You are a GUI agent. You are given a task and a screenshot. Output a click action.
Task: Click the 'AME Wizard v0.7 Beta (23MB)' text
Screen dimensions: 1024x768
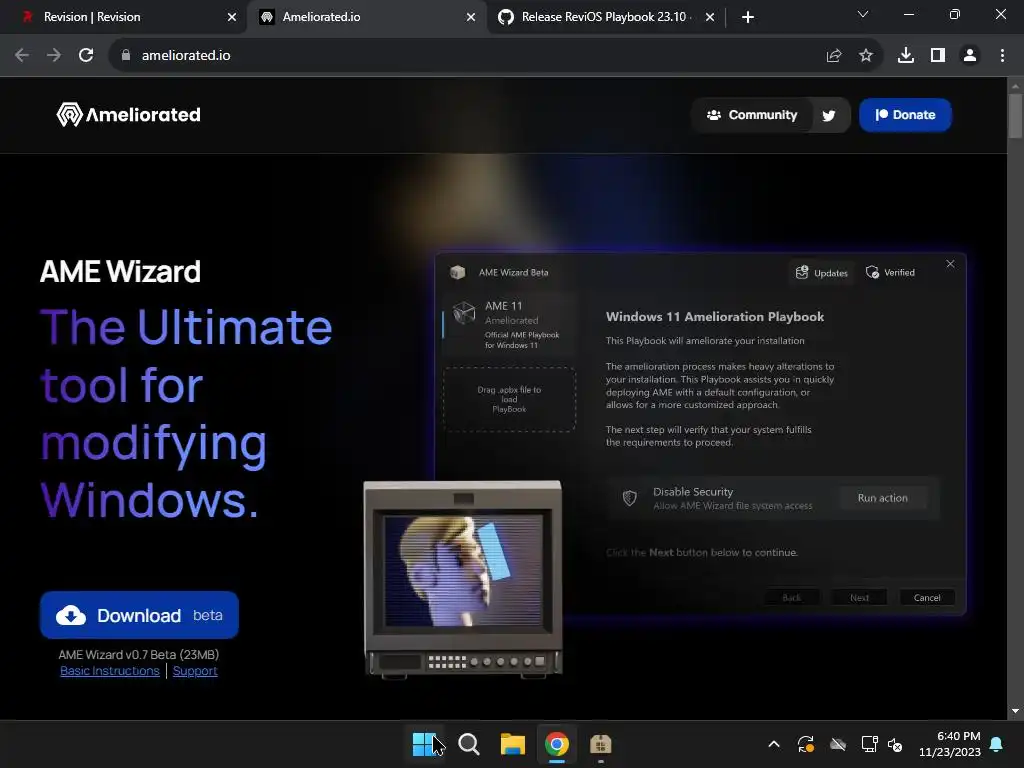(x=138, y=654)
